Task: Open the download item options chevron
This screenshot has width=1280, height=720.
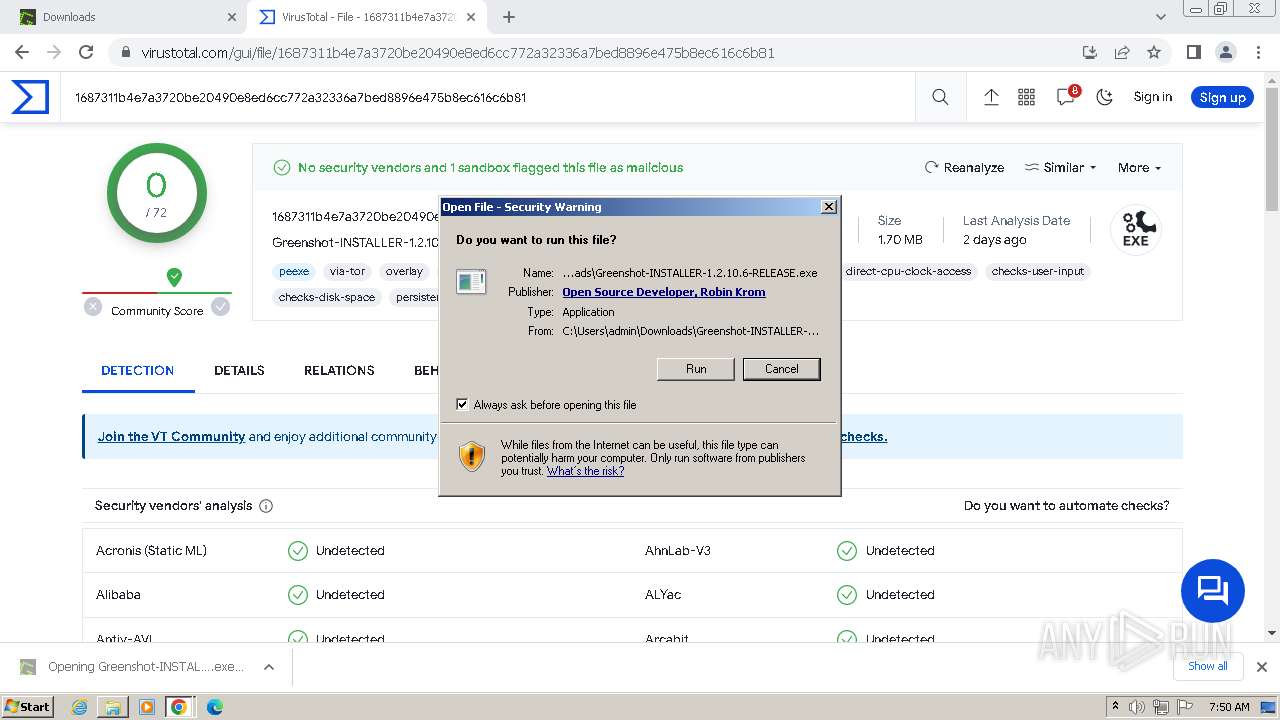Action: click(268, 667)
